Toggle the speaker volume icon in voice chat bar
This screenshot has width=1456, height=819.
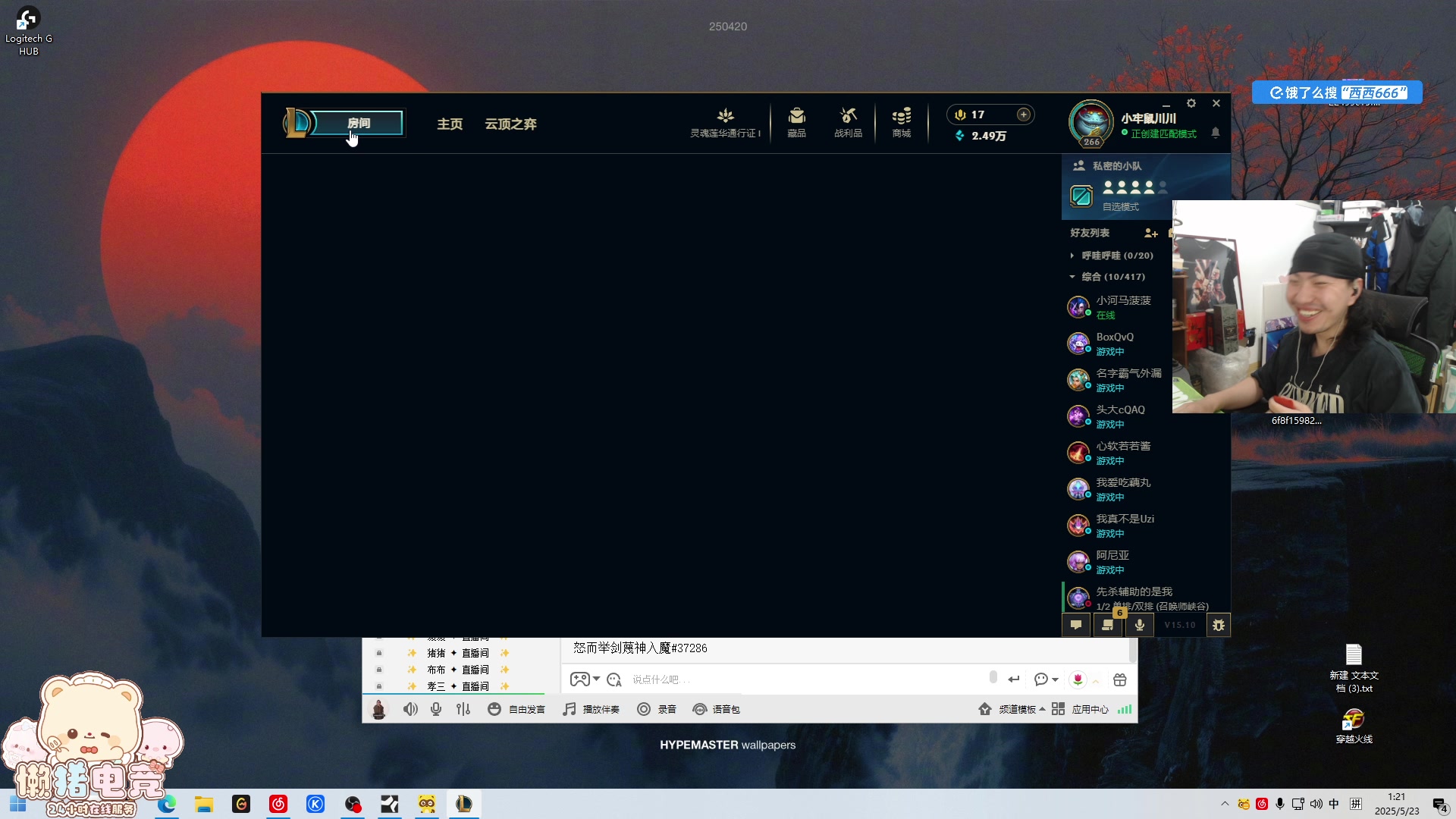(x=410, y=709)
